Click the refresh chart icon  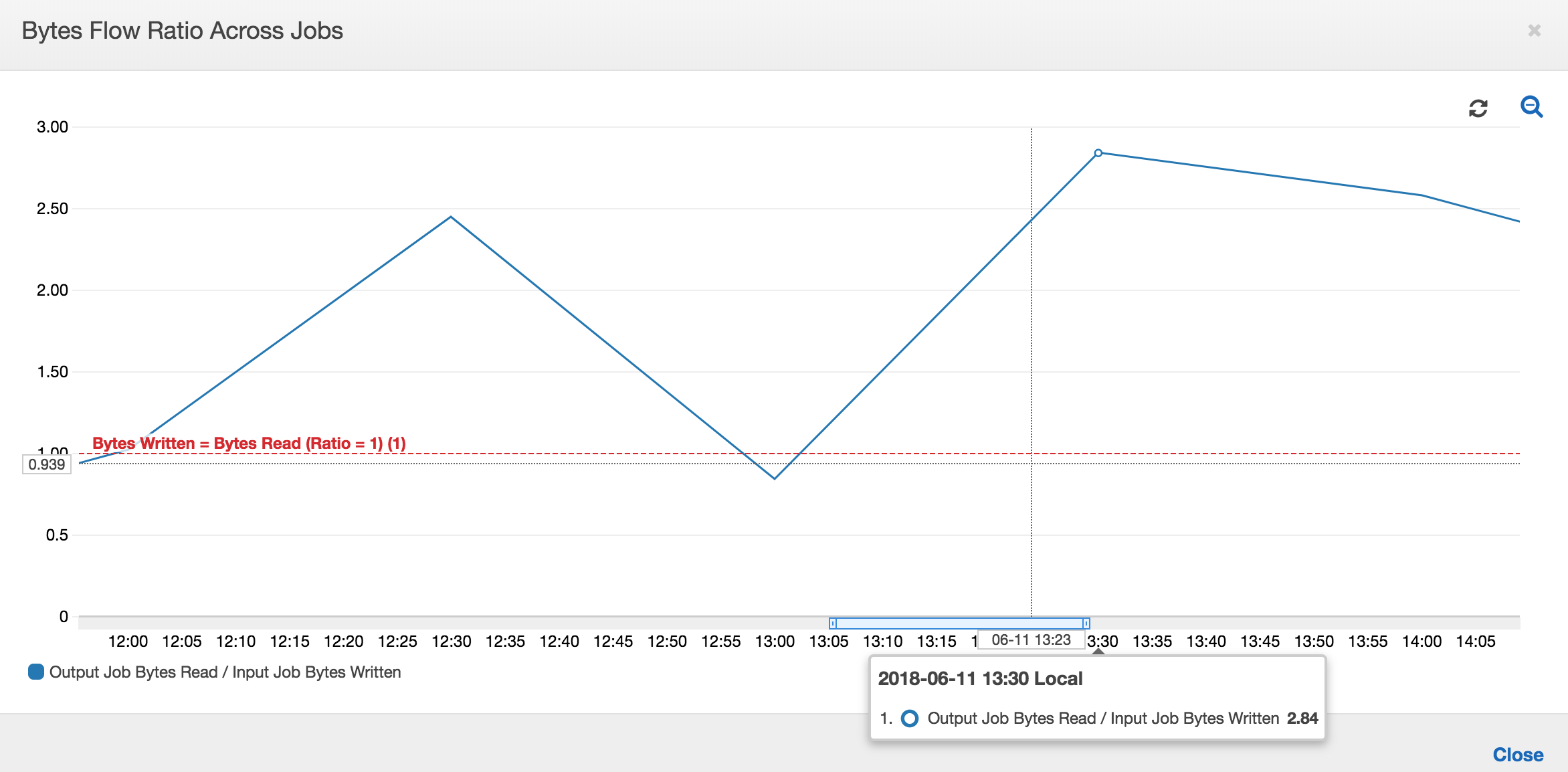tap(1477, 108)
